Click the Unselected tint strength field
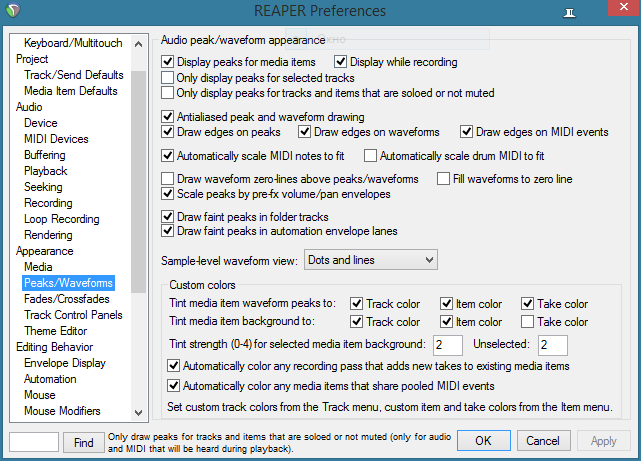The width and height of the screenshot is (641, 461). pyautogui.click(x=551, y=345)
